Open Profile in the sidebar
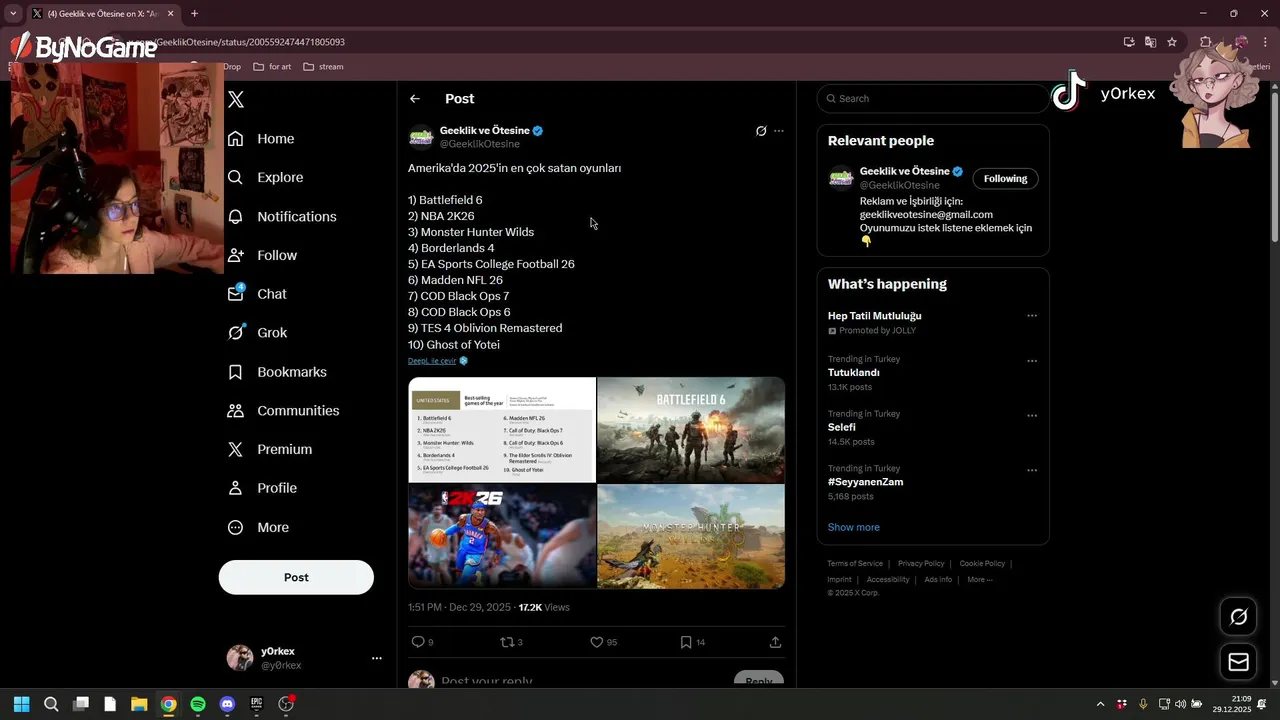1280x720 pixels. pos(263,488)
